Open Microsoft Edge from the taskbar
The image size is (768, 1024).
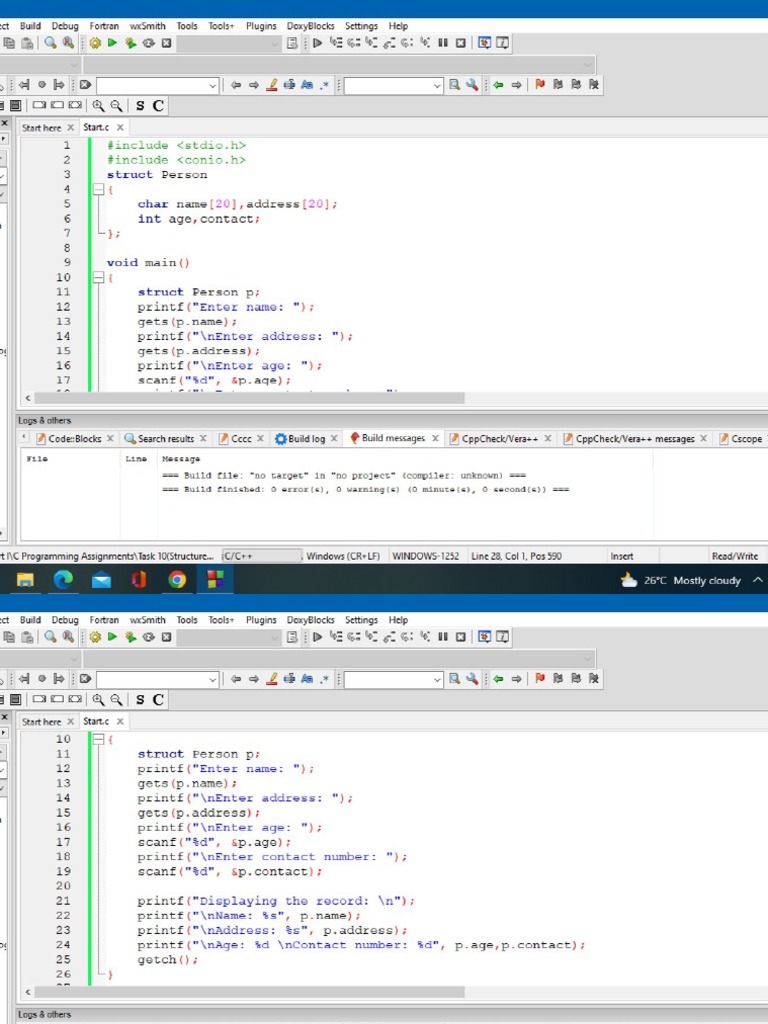63,579
